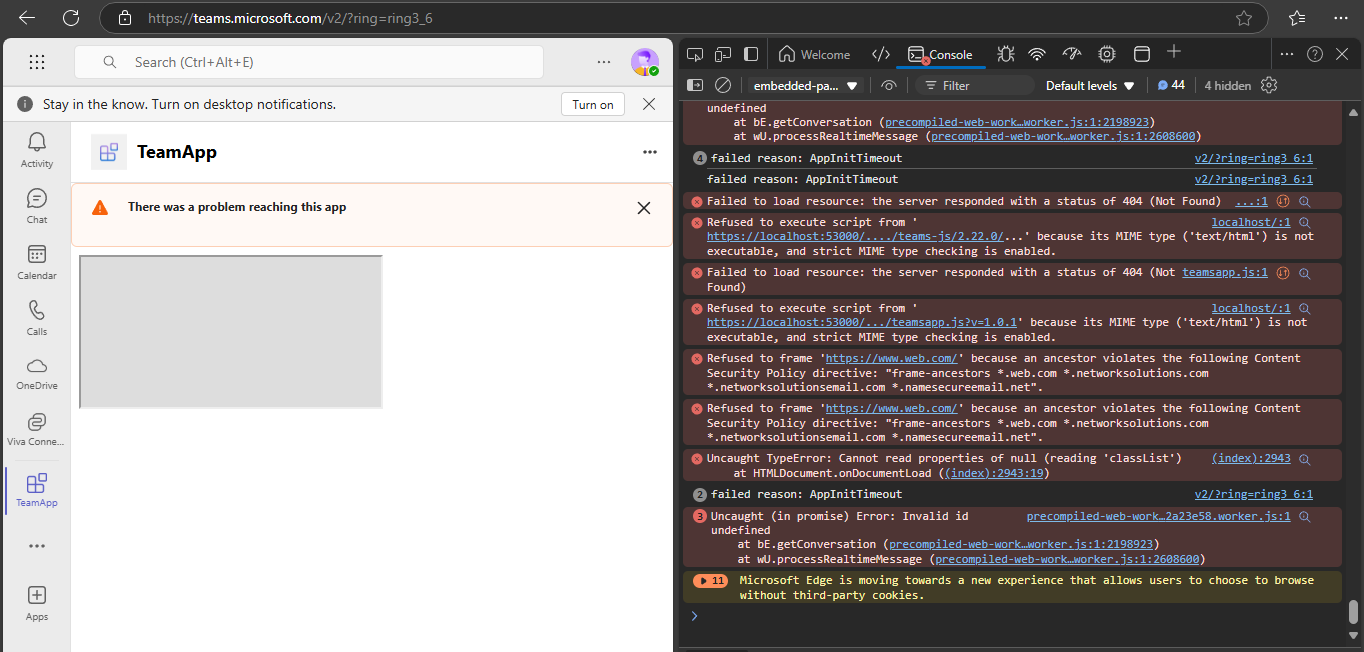This screenshot has width=1364, height=652.
Task: Toggle the DevTools activity bar sidebar icon
Action: tap(751, 54)
